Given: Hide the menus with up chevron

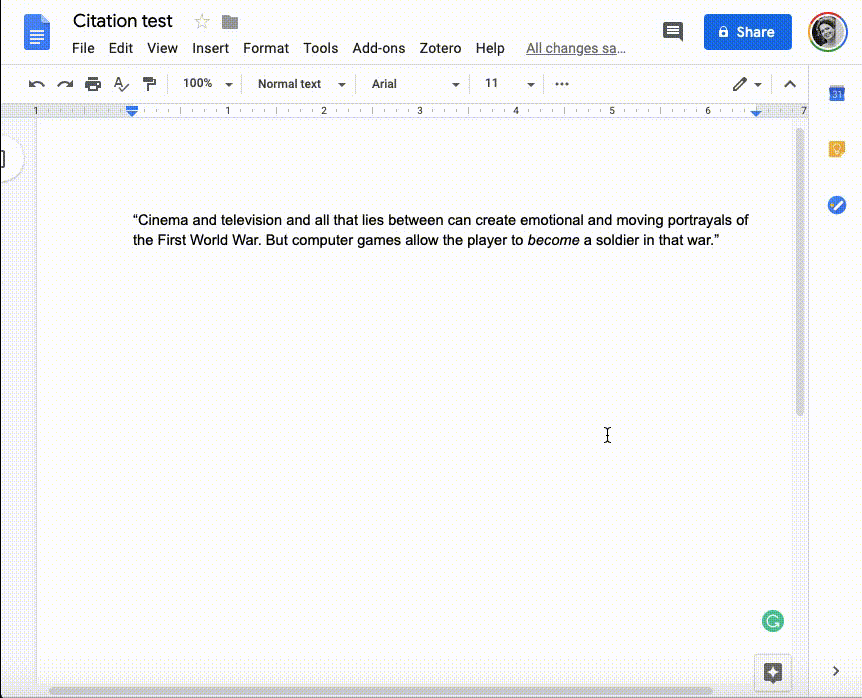Looking at the screenshot, I should (x=790, y=84).
